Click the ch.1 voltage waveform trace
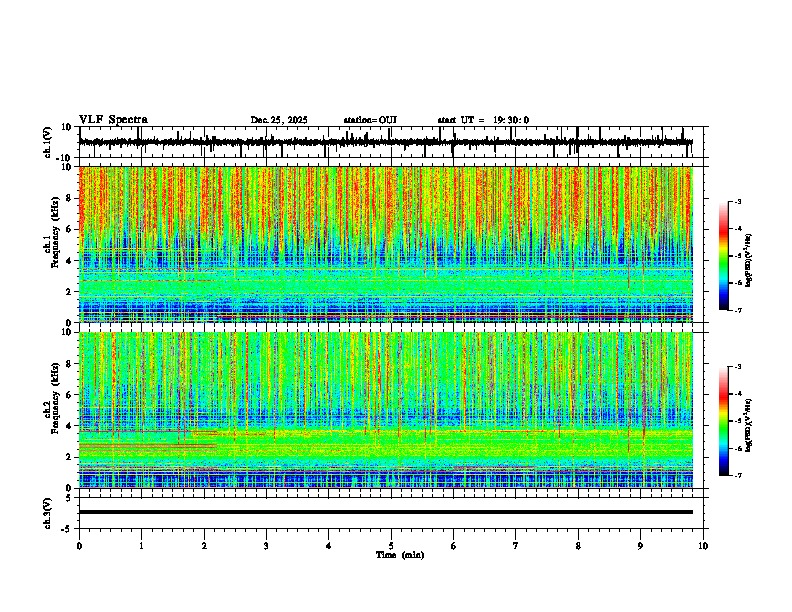This screenshot has height=612, width=792. [385, 142]
